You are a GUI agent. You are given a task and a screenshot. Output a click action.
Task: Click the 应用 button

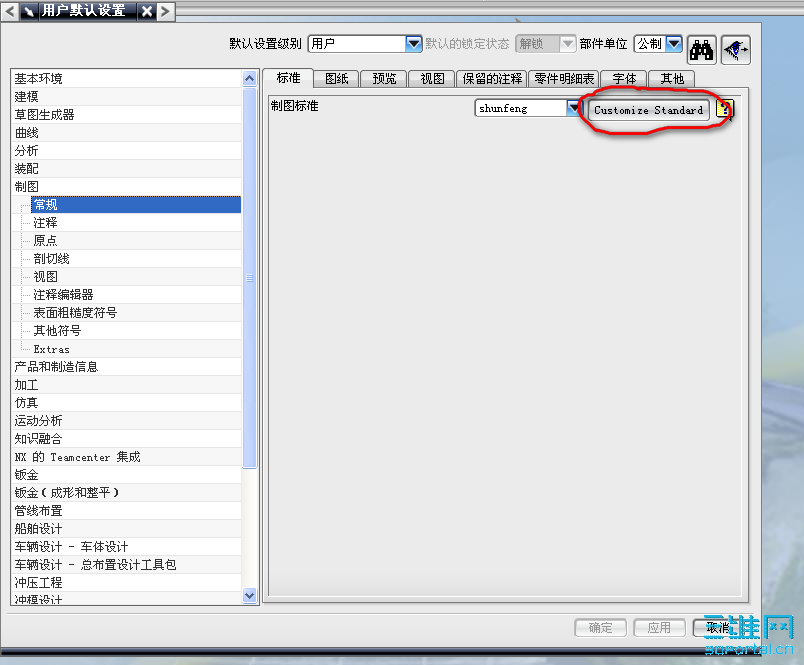(x=659, y=628)
